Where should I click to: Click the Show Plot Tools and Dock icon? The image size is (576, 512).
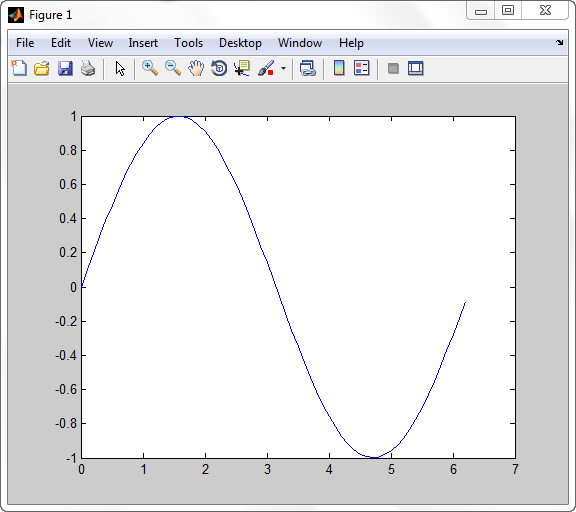[415, 68]
